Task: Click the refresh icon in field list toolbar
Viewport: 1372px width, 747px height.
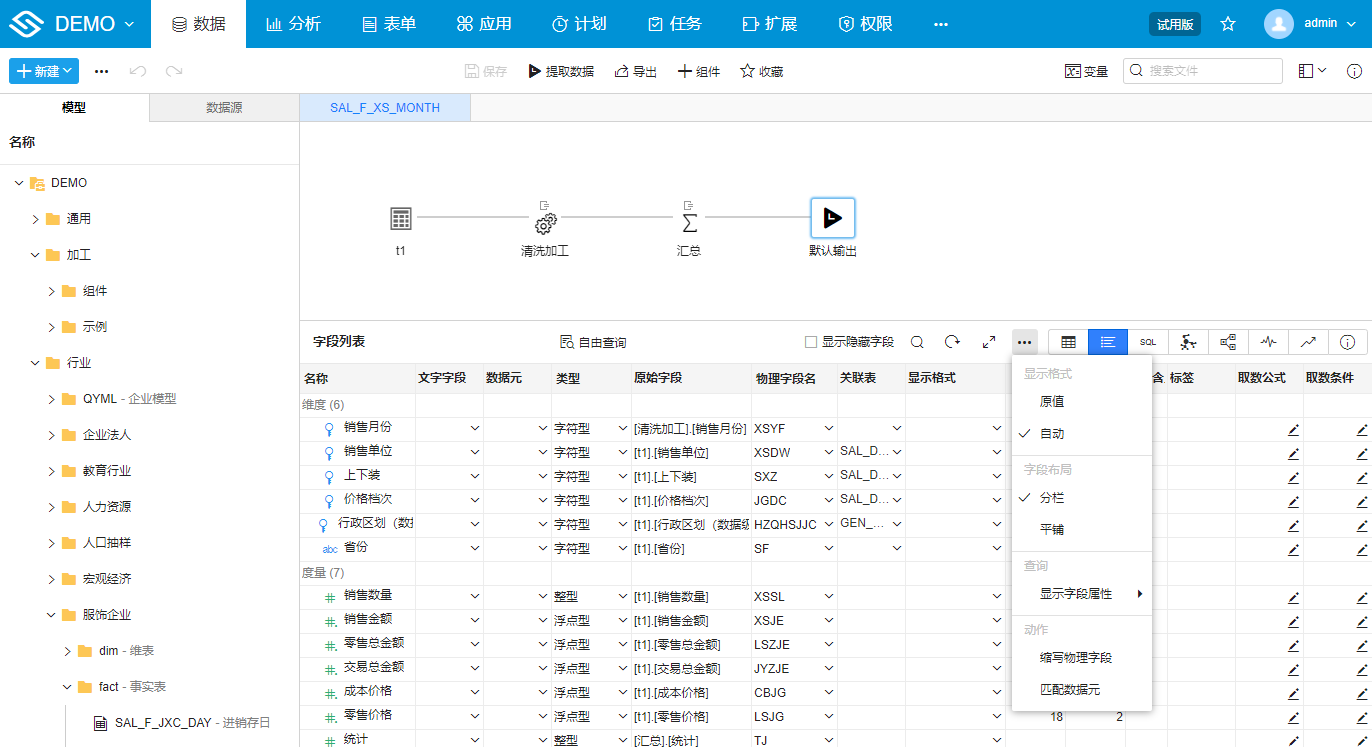Action: pos(952,342)
